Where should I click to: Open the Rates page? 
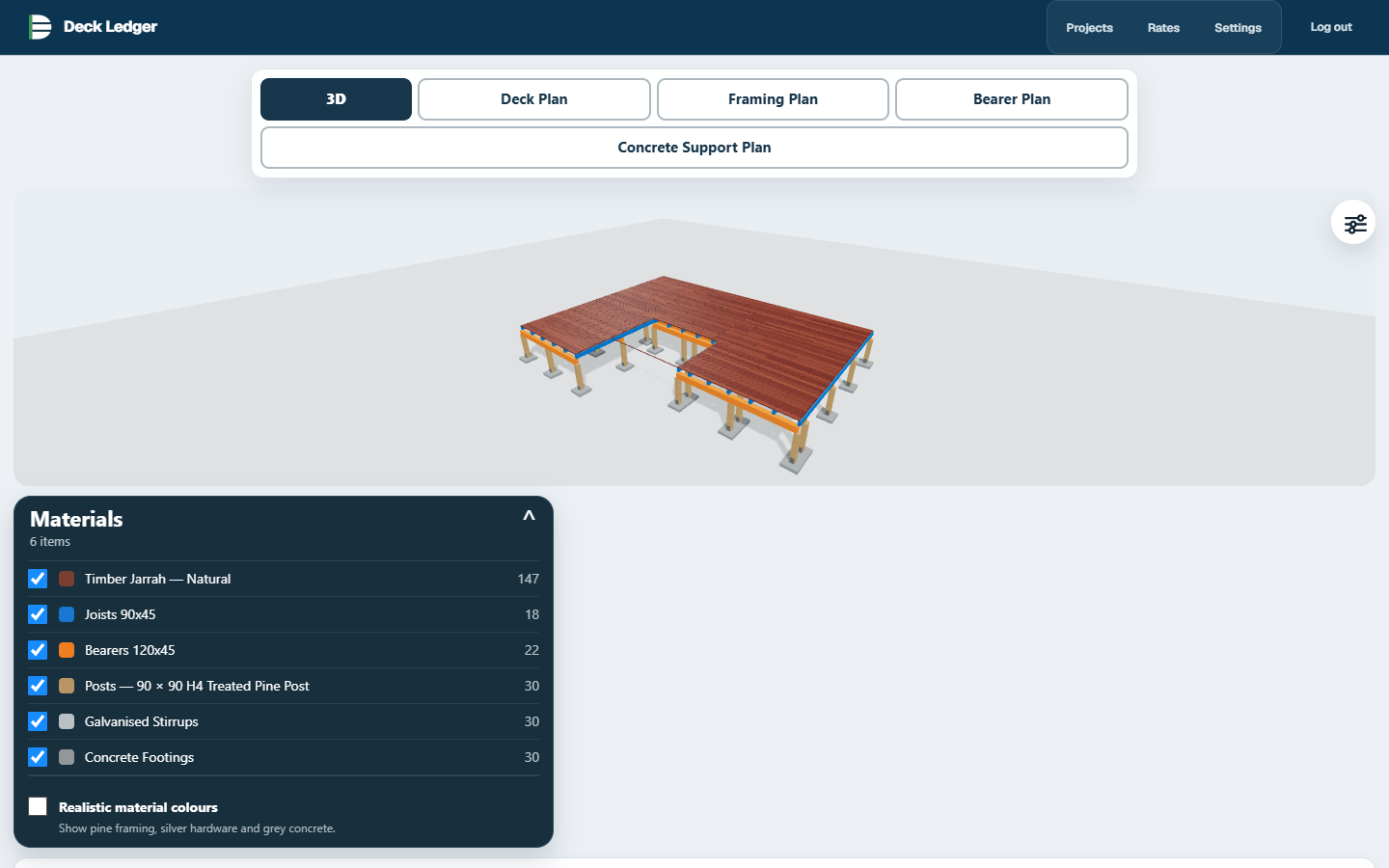click(x=1163, y=28)
